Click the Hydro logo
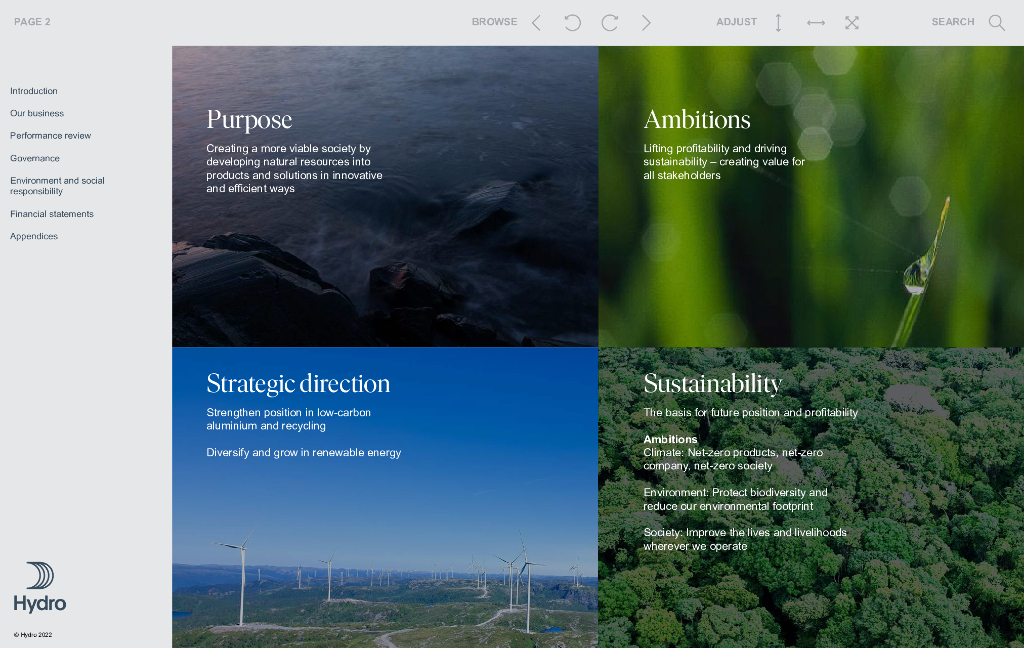This screenshot has width=1024, height=648. pyautogui.click(x=40, y=587)
